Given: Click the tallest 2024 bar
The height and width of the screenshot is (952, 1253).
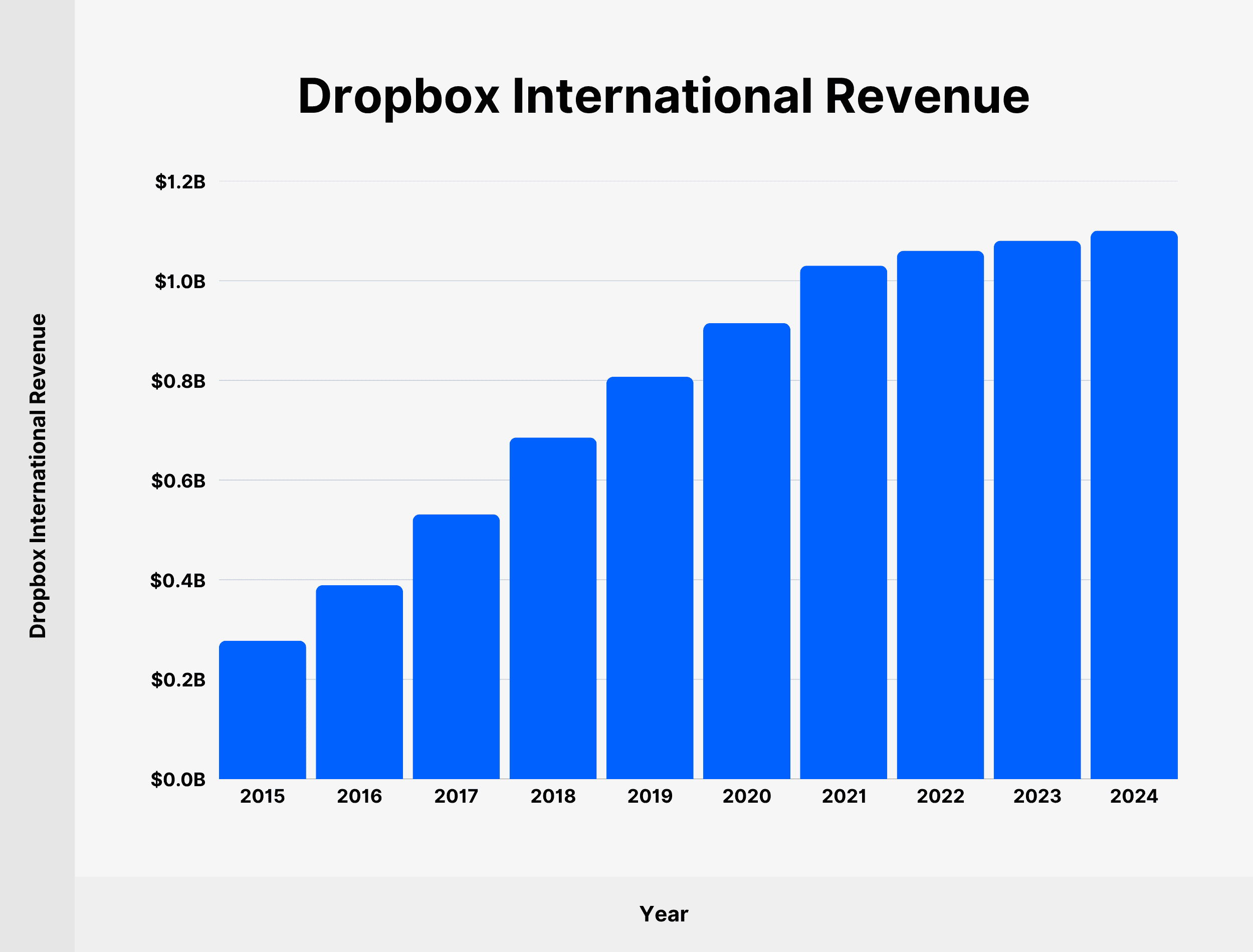Looking at the screenshot, I should click(x=1134, y=505).
